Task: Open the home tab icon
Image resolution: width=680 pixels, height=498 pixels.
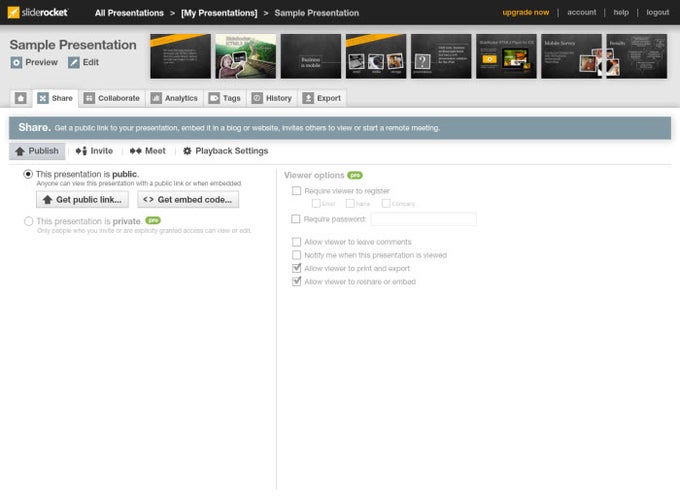Action: (x=20, y=98)
